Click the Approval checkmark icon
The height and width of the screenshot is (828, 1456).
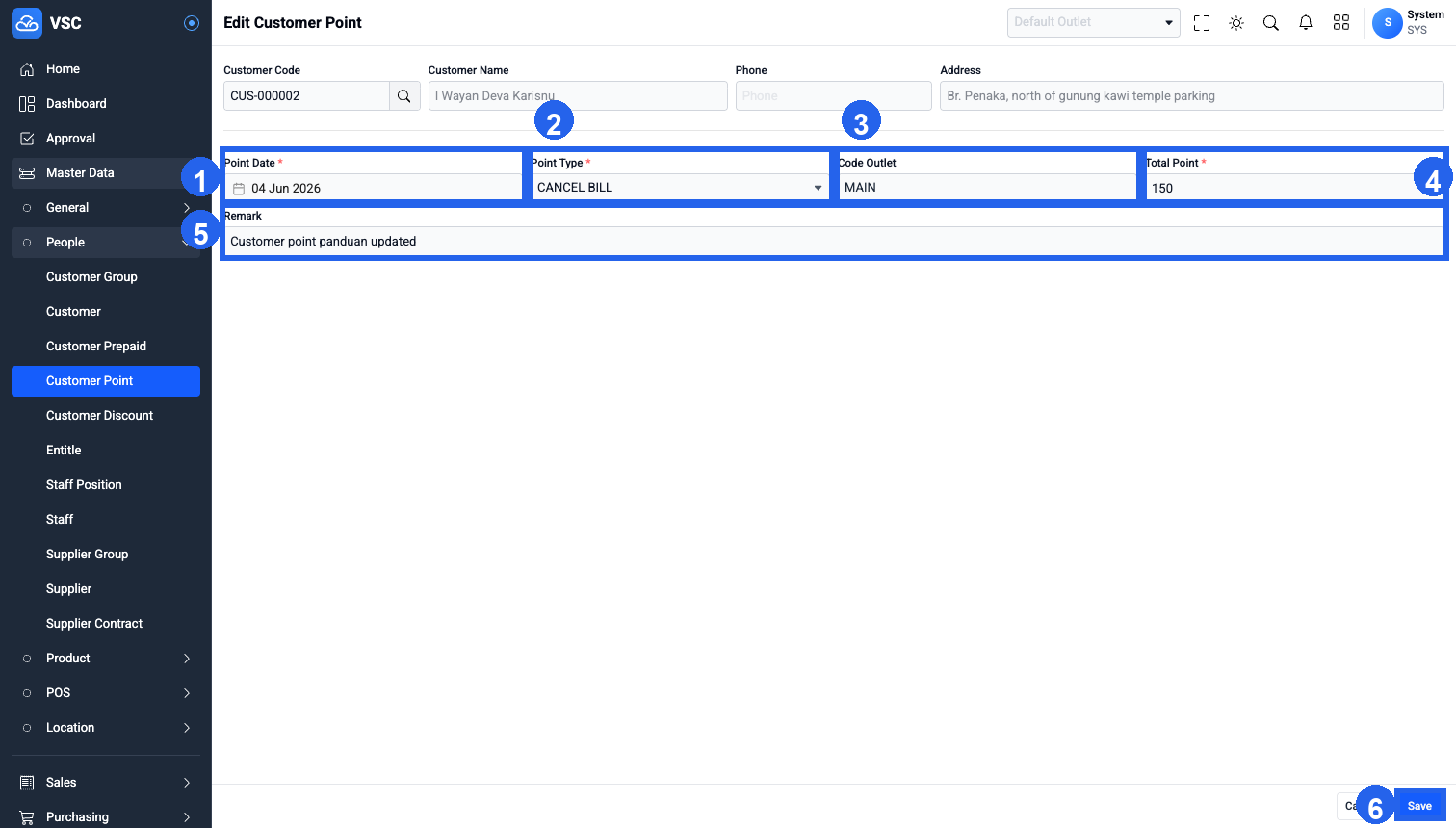pos(27,139)
